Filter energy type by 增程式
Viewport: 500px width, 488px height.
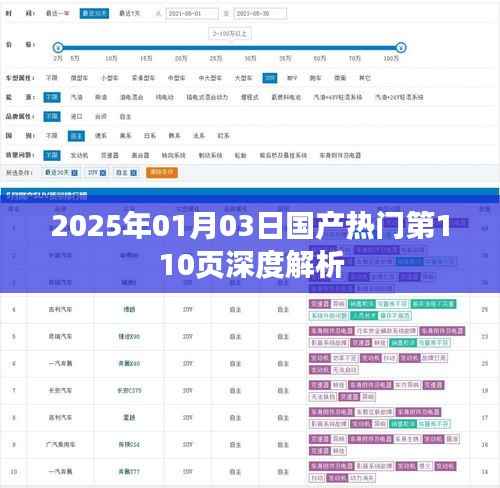(x=250, y=97)
